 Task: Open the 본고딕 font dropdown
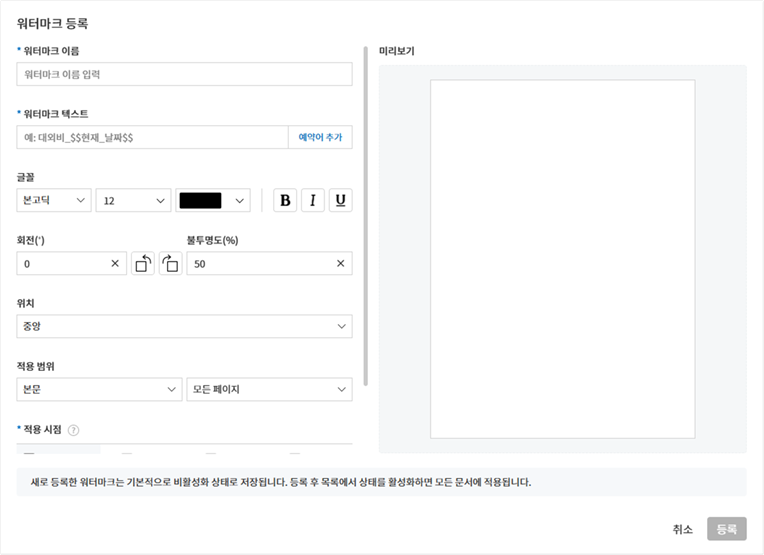(54, 201)
